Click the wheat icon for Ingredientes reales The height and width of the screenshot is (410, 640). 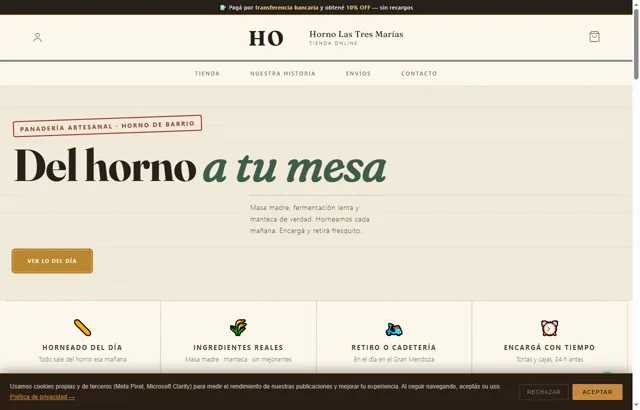[x=238, y=328]
